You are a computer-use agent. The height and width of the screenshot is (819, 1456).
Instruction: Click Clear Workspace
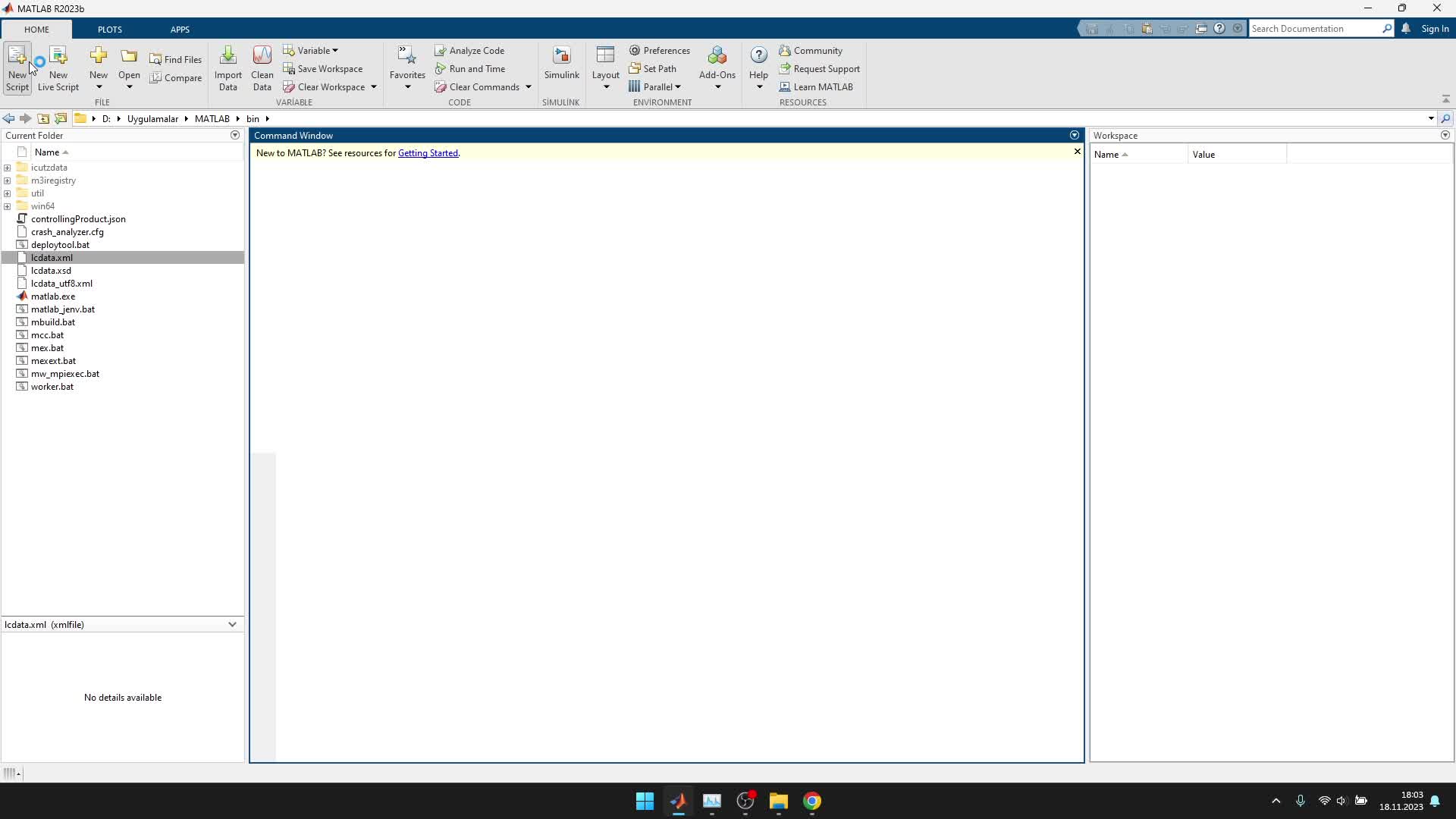click(x=325, y=86)
